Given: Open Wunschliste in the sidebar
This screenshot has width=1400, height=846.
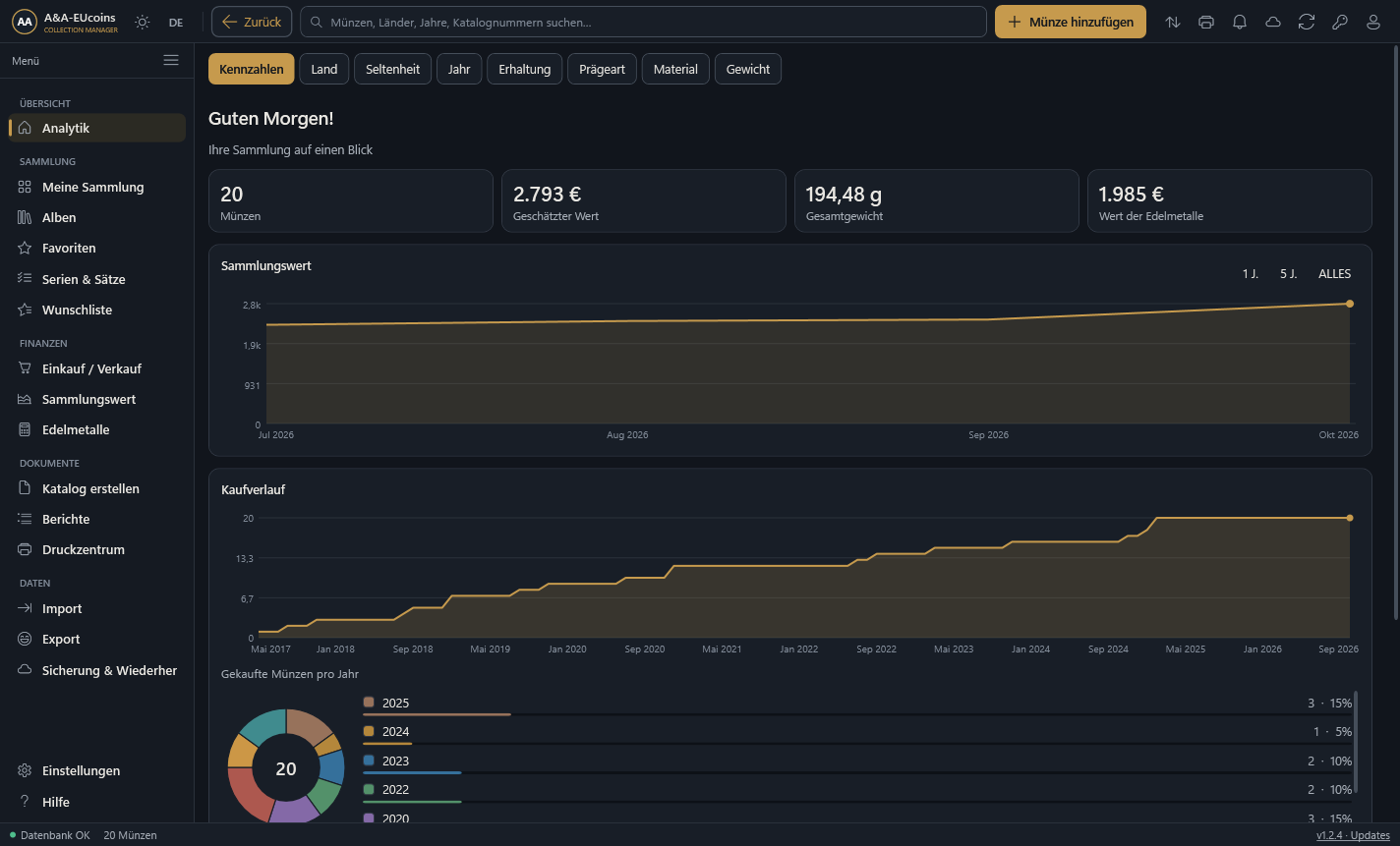Looking at the screenshot, I should click(x=97, y=310).
